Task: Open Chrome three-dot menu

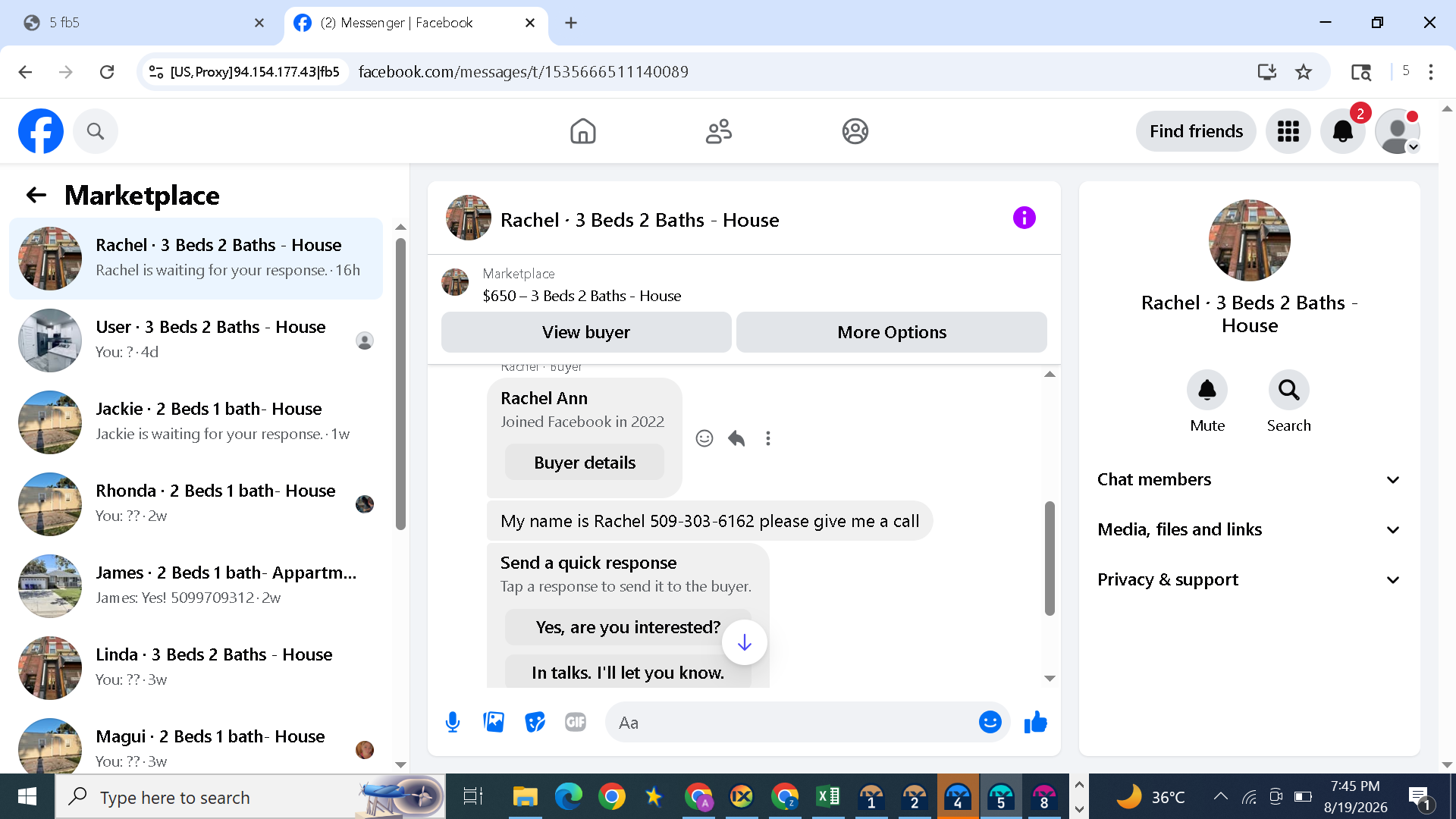Action: pos(1431,72)
